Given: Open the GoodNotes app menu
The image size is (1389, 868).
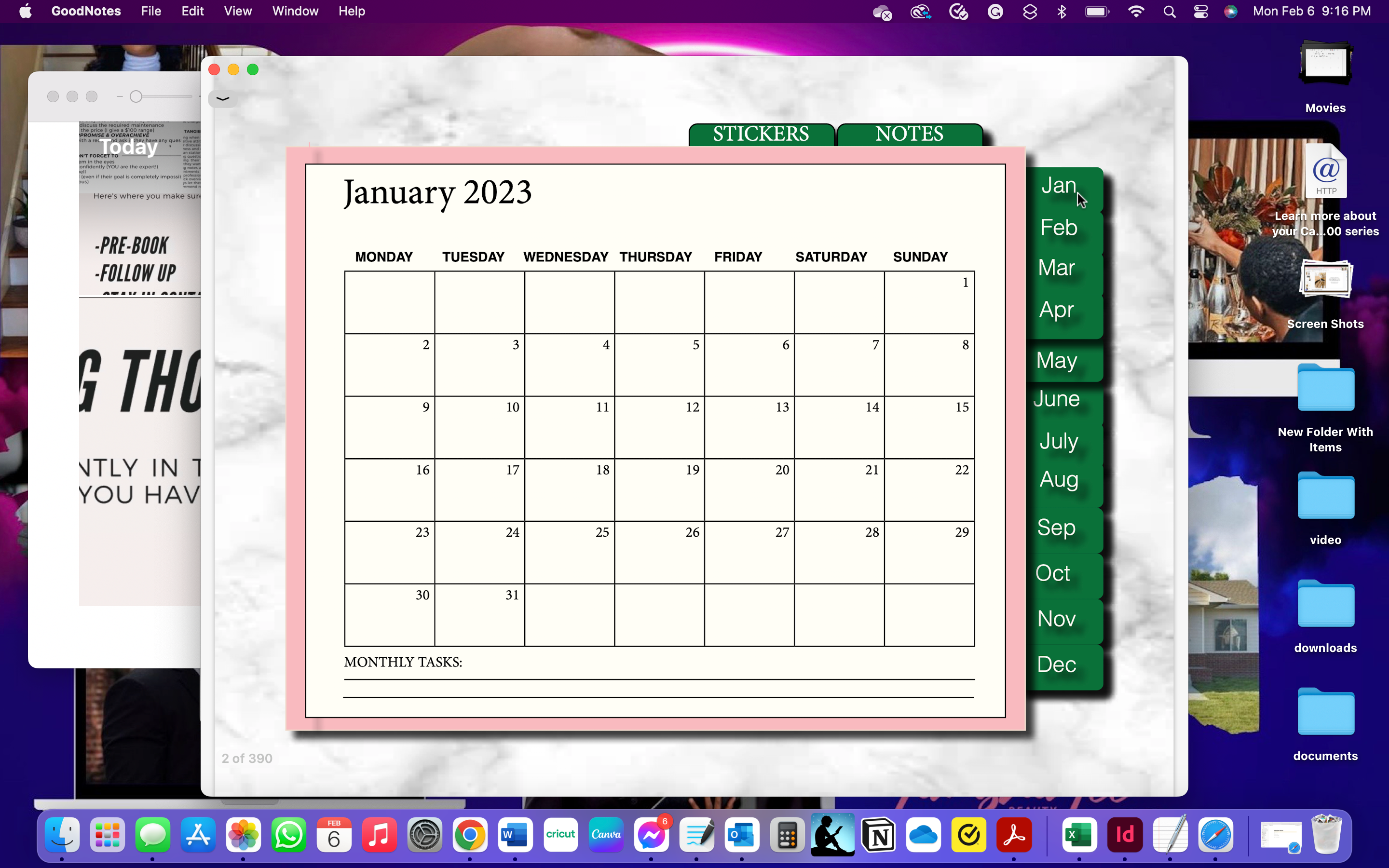Looking at the screenshot, I should tap(86, 11).
